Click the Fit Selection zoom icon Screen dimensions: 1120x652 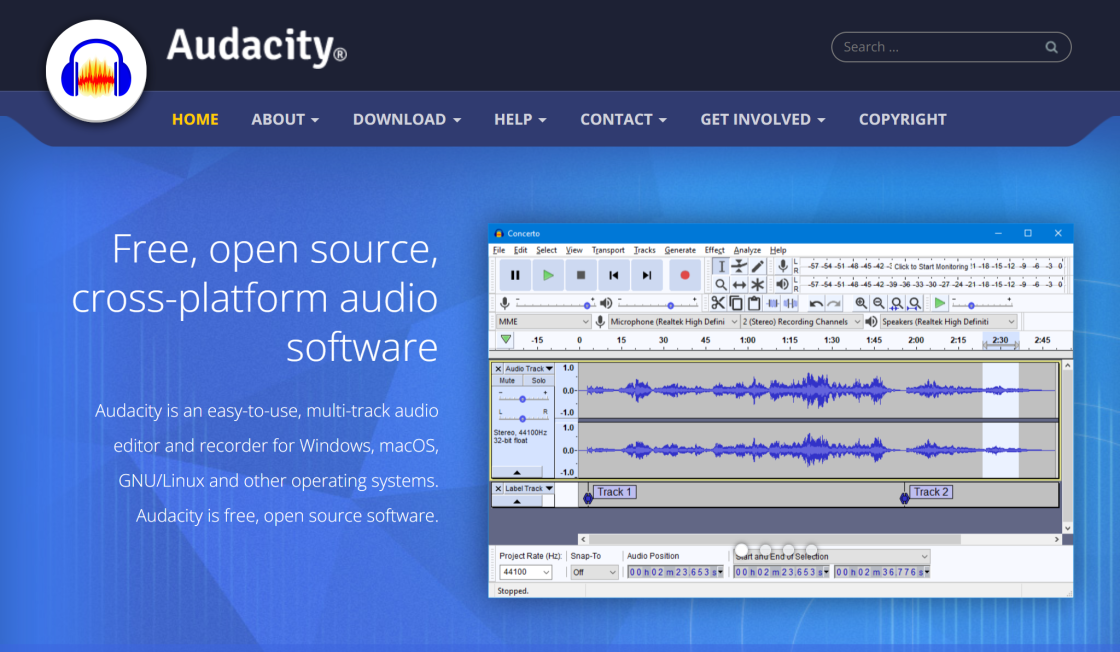tap(896, 303)
